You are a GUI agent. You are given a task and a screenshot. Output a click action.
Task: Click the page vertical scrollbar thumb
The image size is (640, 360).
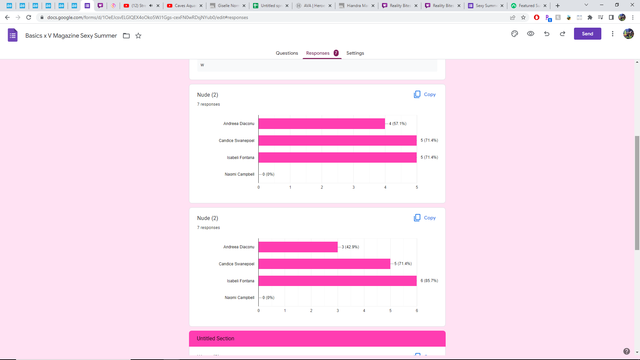(x=637, y=193)
